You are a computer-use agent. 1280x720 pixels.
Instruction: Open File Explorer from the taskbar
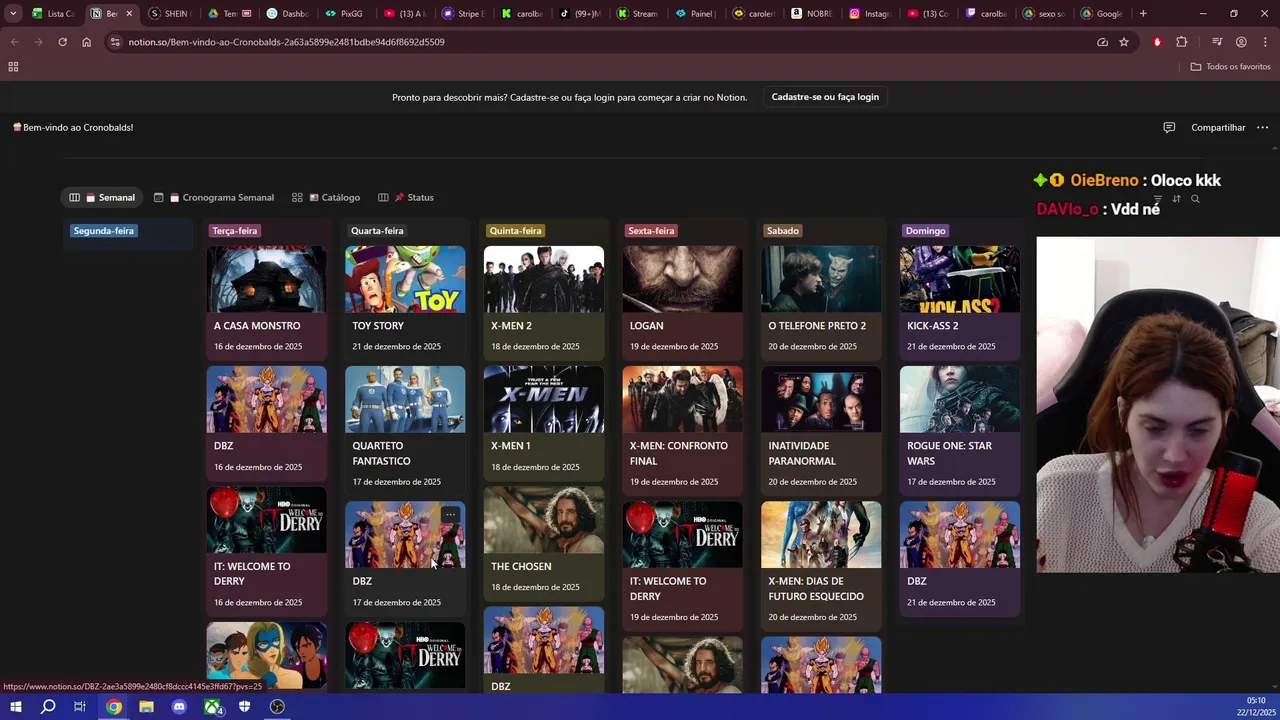click(146, 707)
